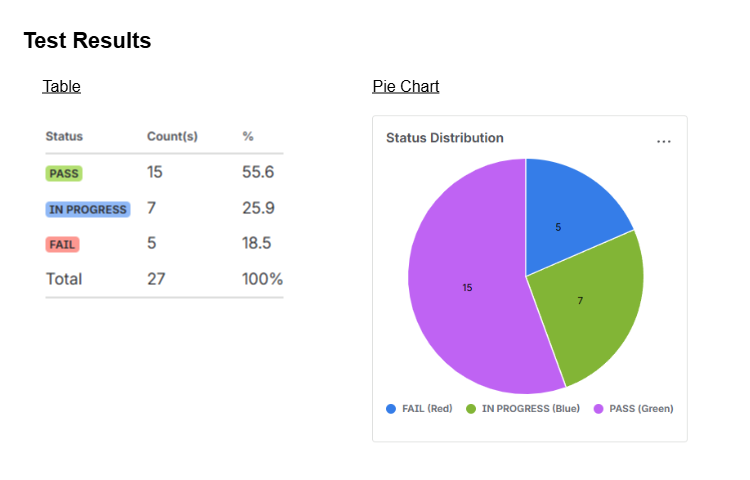Image resolution: width=750 pixels, height=480 pixels.
Task: Click the % column header
Action: click(x=248, y=136)
